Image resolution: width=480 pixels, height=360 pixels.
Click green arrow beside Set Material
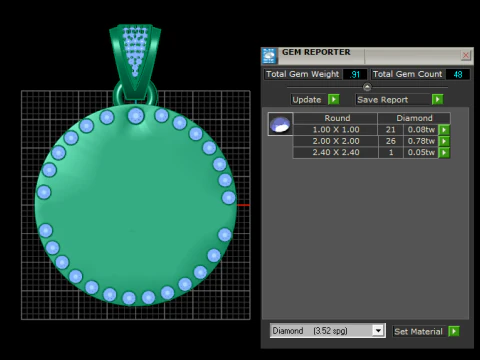[x=454, y=331]
